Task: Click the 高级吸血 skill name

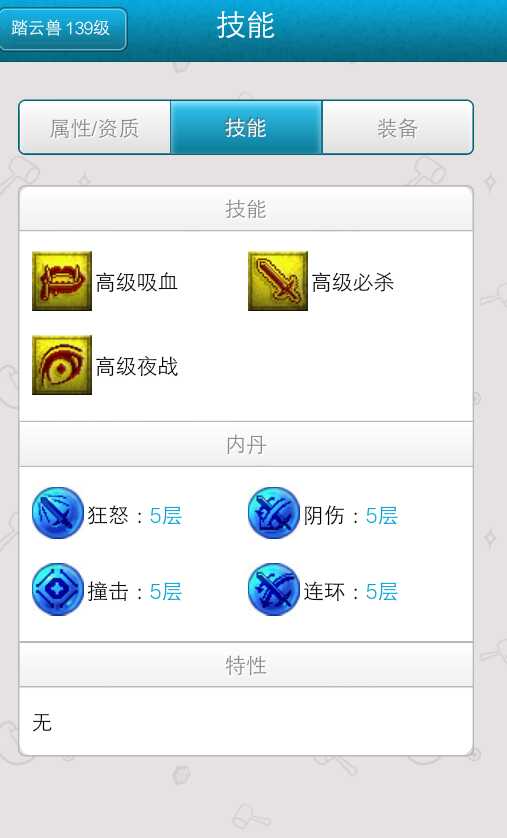Action: click(x=137, y=282)
